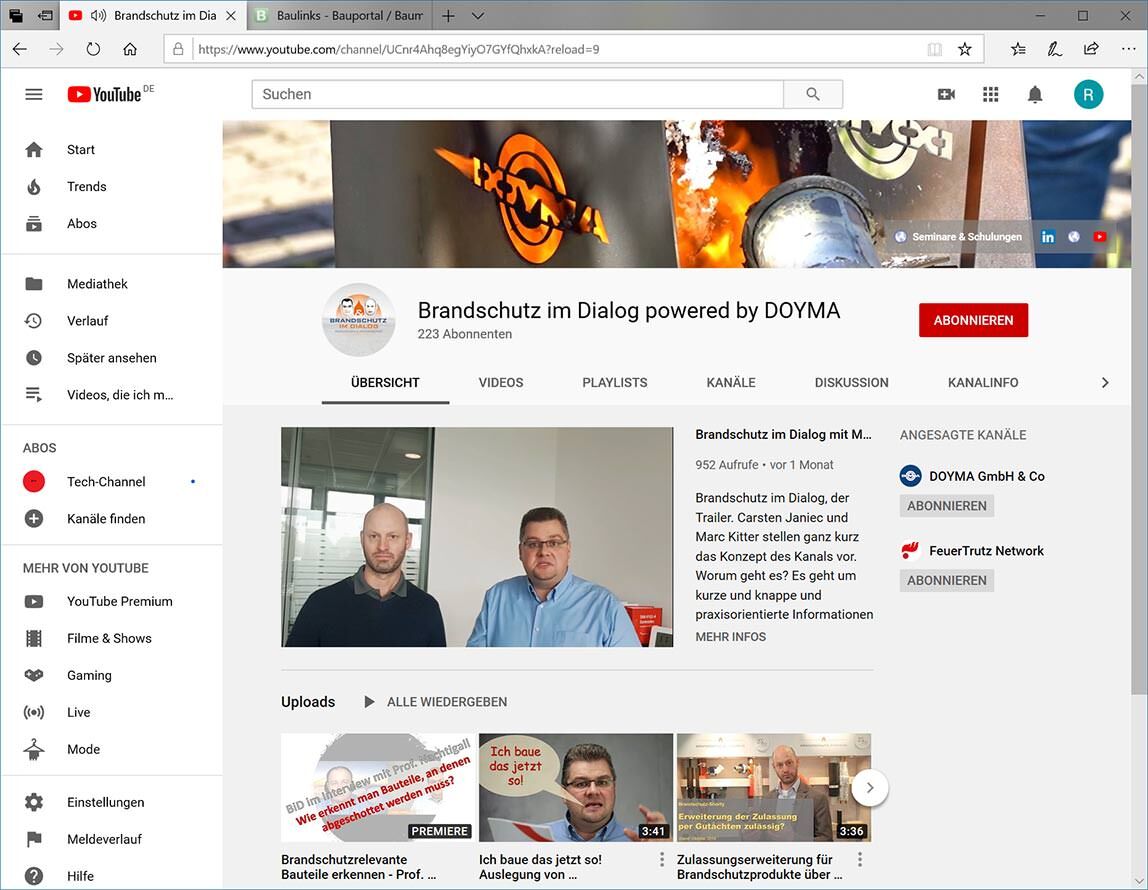Subscribe to FeuerTrutz Network
Viewport: 1148px width, 890px height.
[947, 580]
